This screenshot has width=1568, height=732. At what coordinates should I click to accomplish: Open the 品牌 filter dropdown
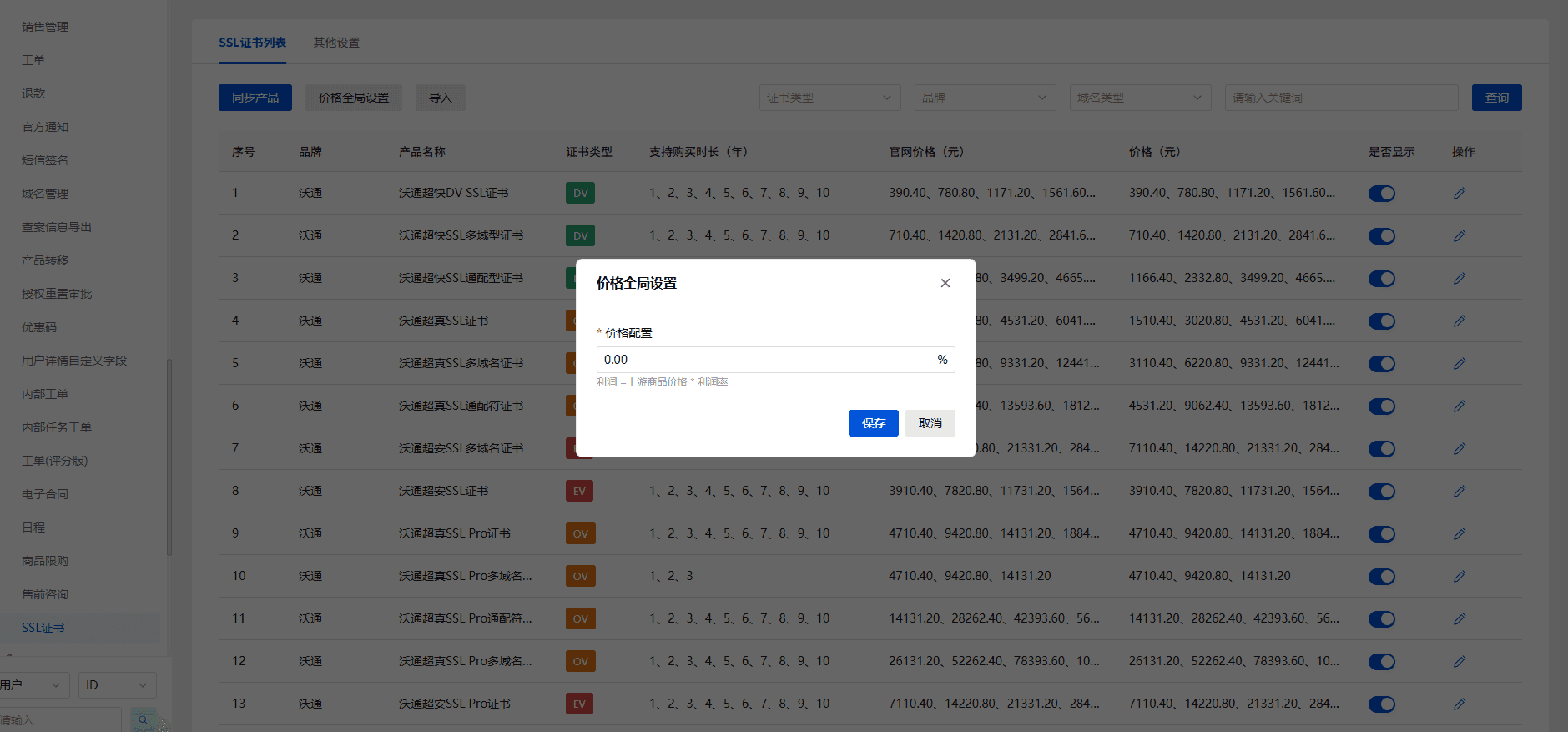point(986,98)
